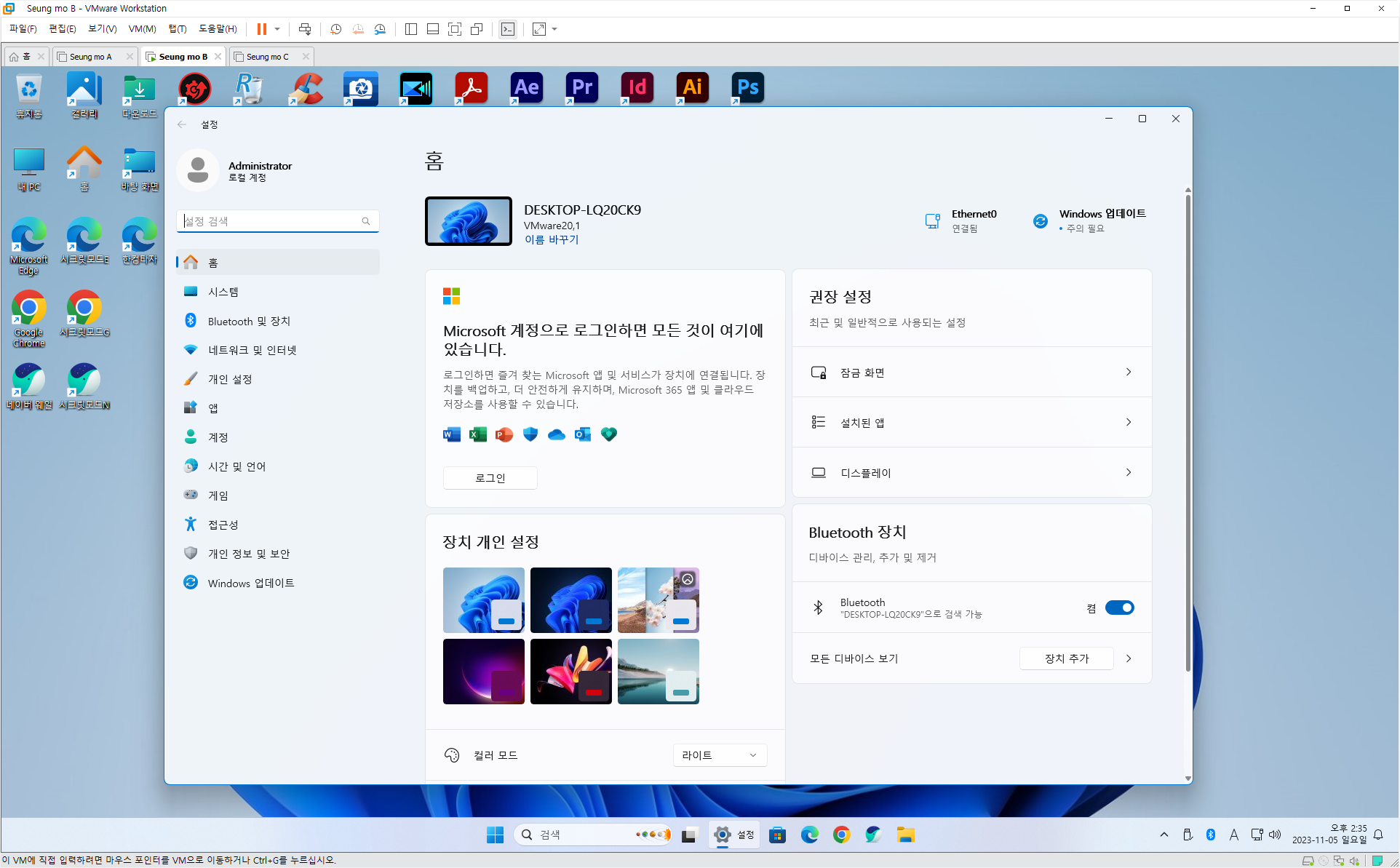This screenshot has width=1400, height=868.
Task: Click 이름 바꾸기 link
Action: coord(552,239)
